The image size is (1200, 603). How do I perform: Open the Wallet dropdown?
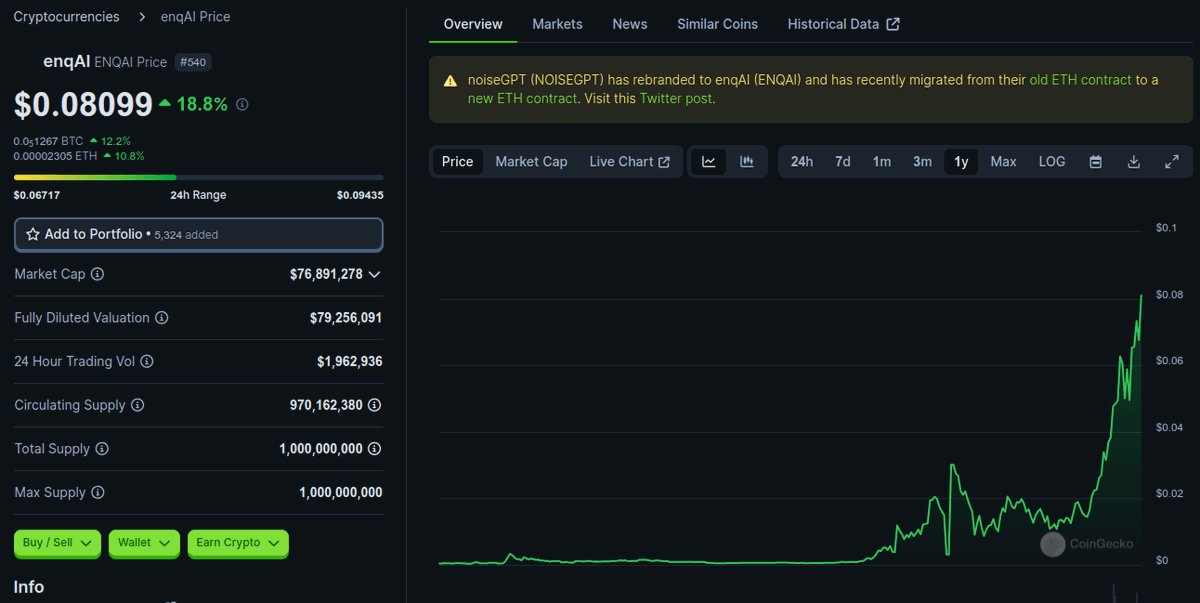coord(144,543)
